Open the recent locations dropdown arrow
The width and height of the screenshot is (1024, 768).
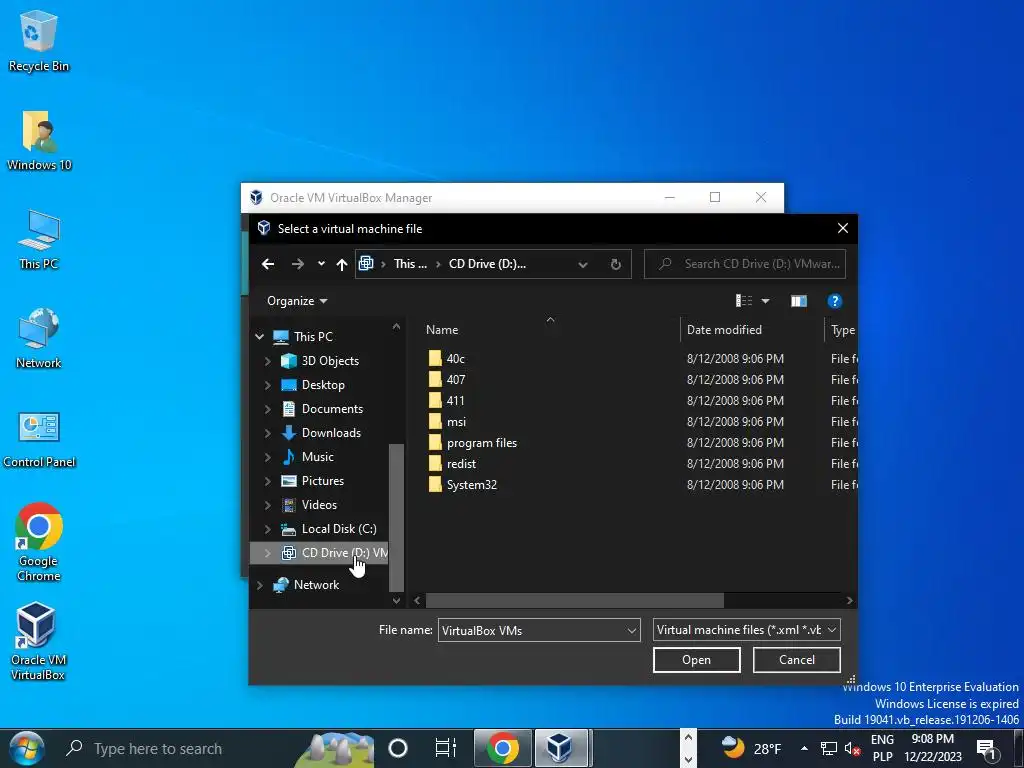tap(321, 264)
